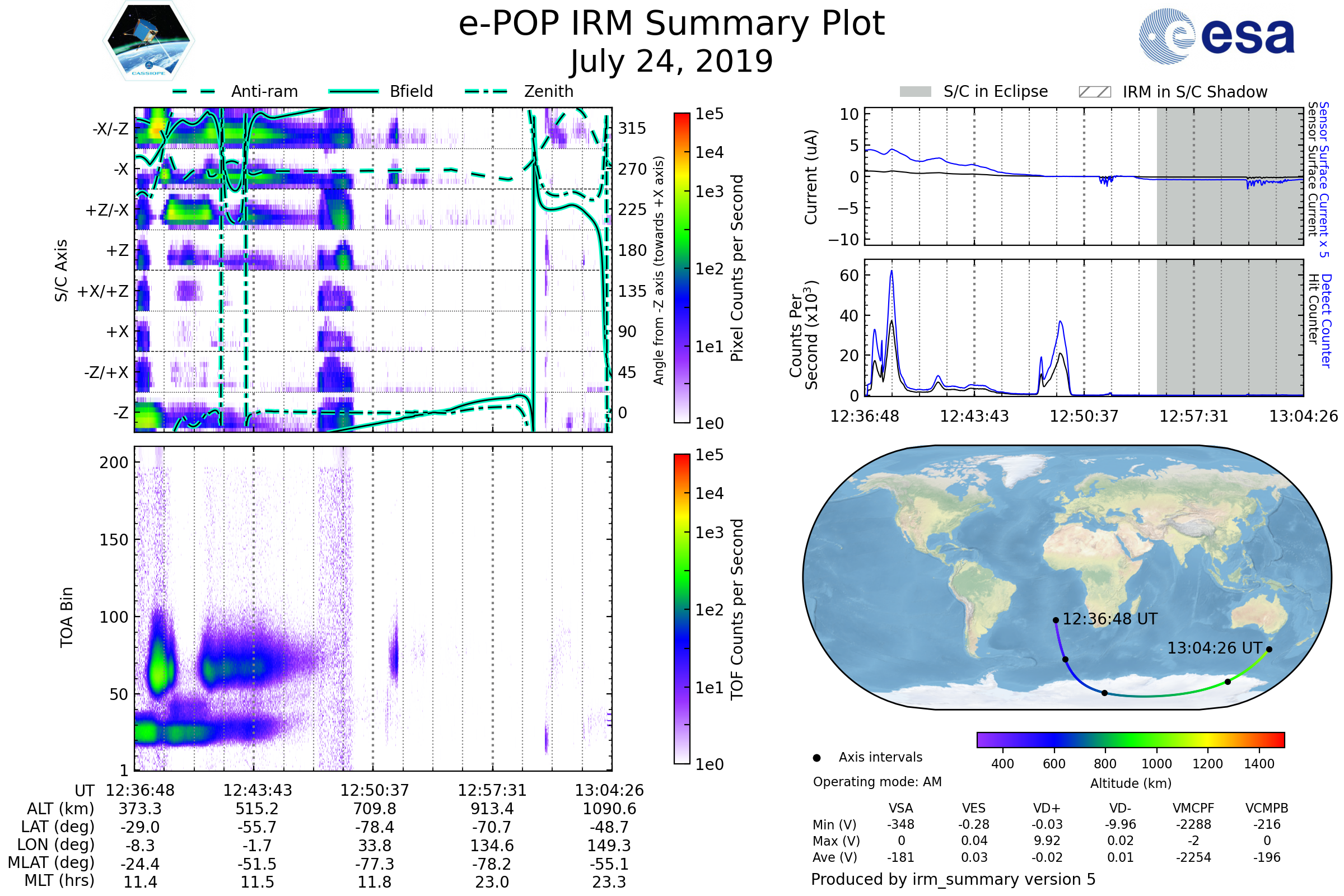Click the CASSIOPE mission hexagon logo
This screenshot has height=896, width=1344.
click(x=148, y=41)
